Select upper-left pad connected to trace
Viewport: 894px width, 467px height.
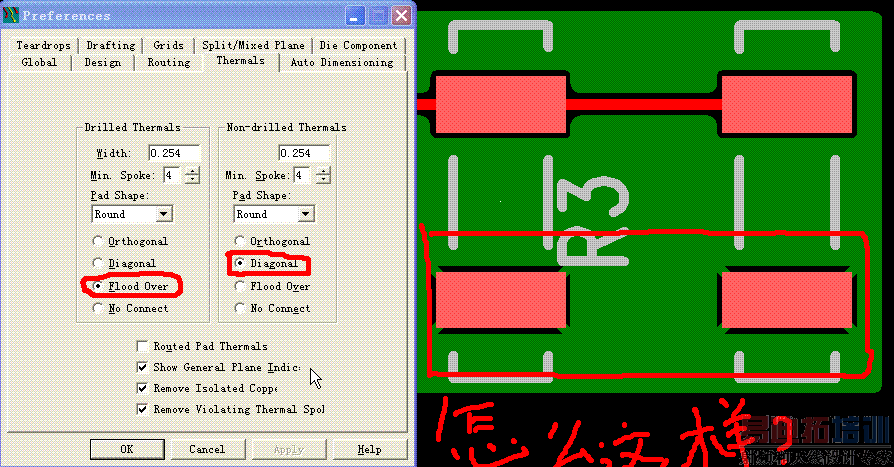point(501,104)
